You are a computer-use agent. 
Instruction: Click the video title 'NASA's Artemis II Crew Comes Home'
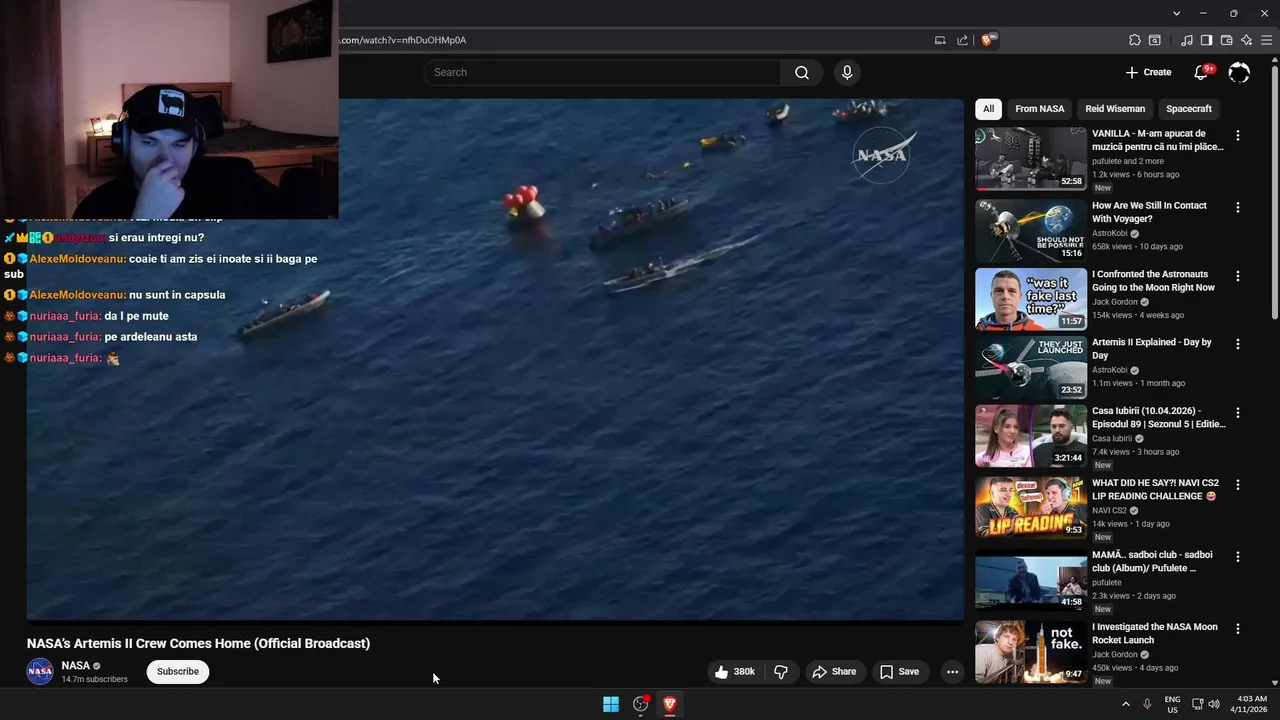[x=198, y=644]
